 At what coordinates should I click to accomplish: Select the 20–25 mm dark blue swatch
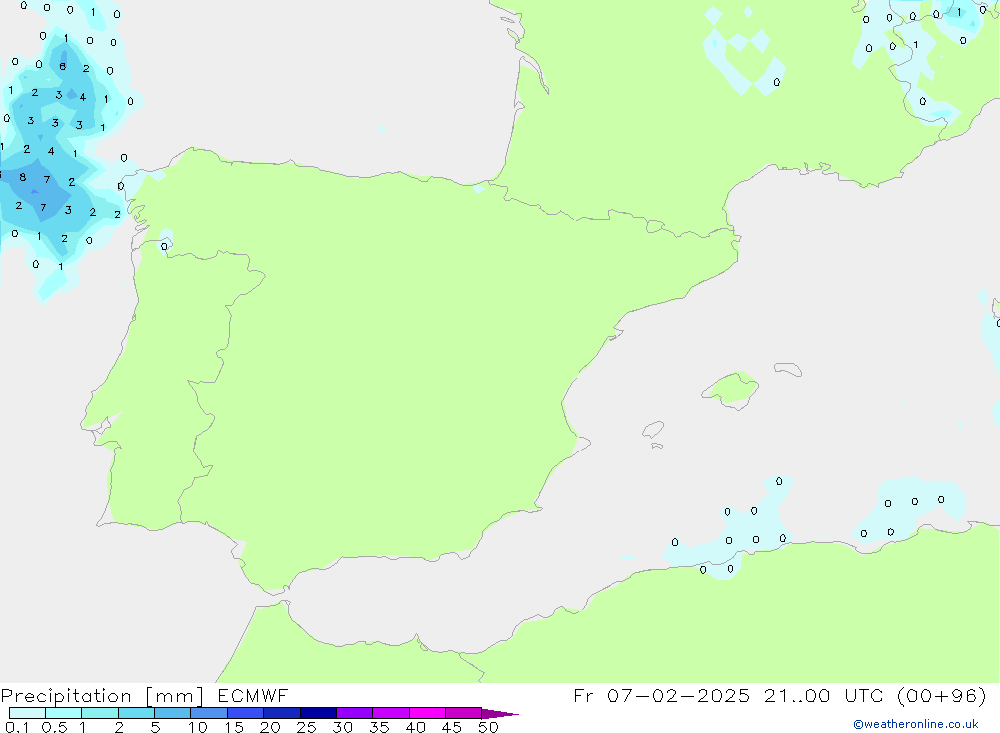coord(282,713)
